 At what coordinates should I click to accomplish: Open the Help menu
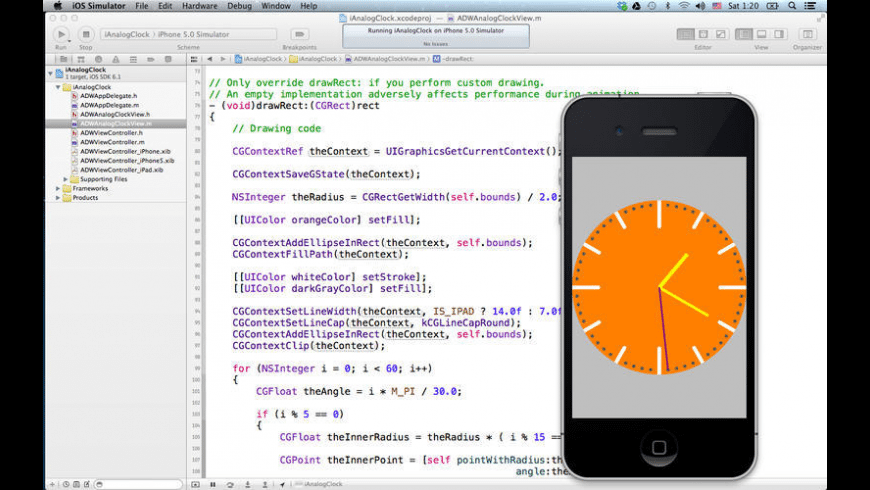(x=308, y=6)
